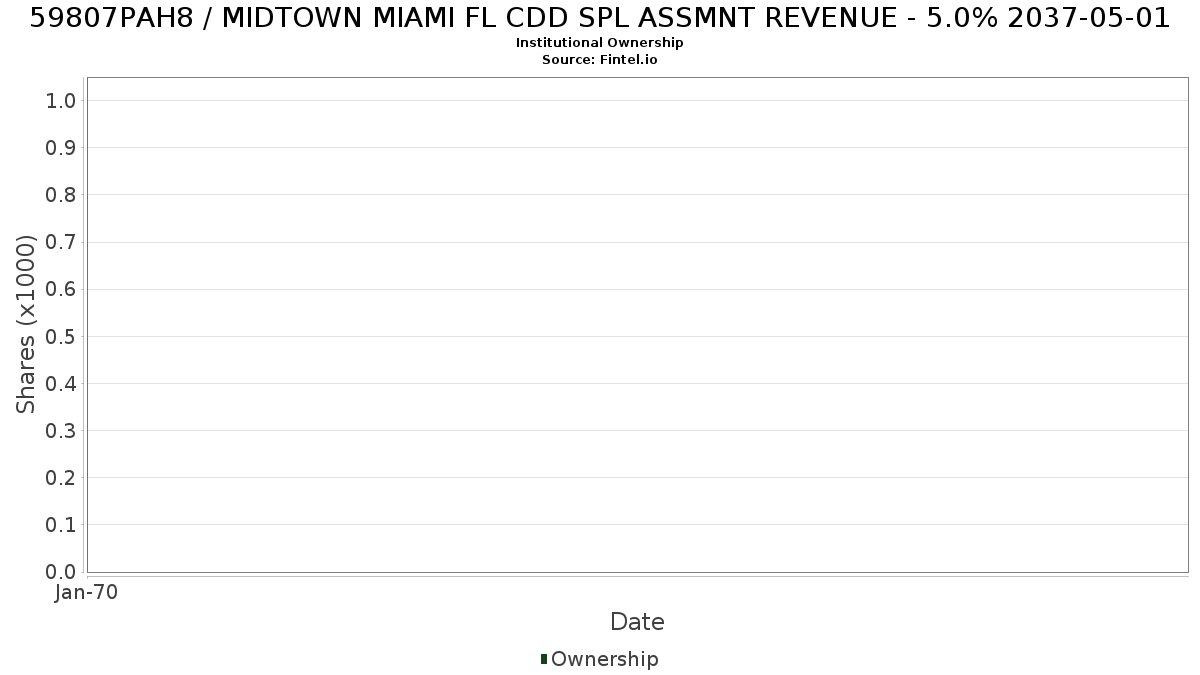Click the chart title text
The width and height of the screenshot is (1200, 675).
coord(600,18)
